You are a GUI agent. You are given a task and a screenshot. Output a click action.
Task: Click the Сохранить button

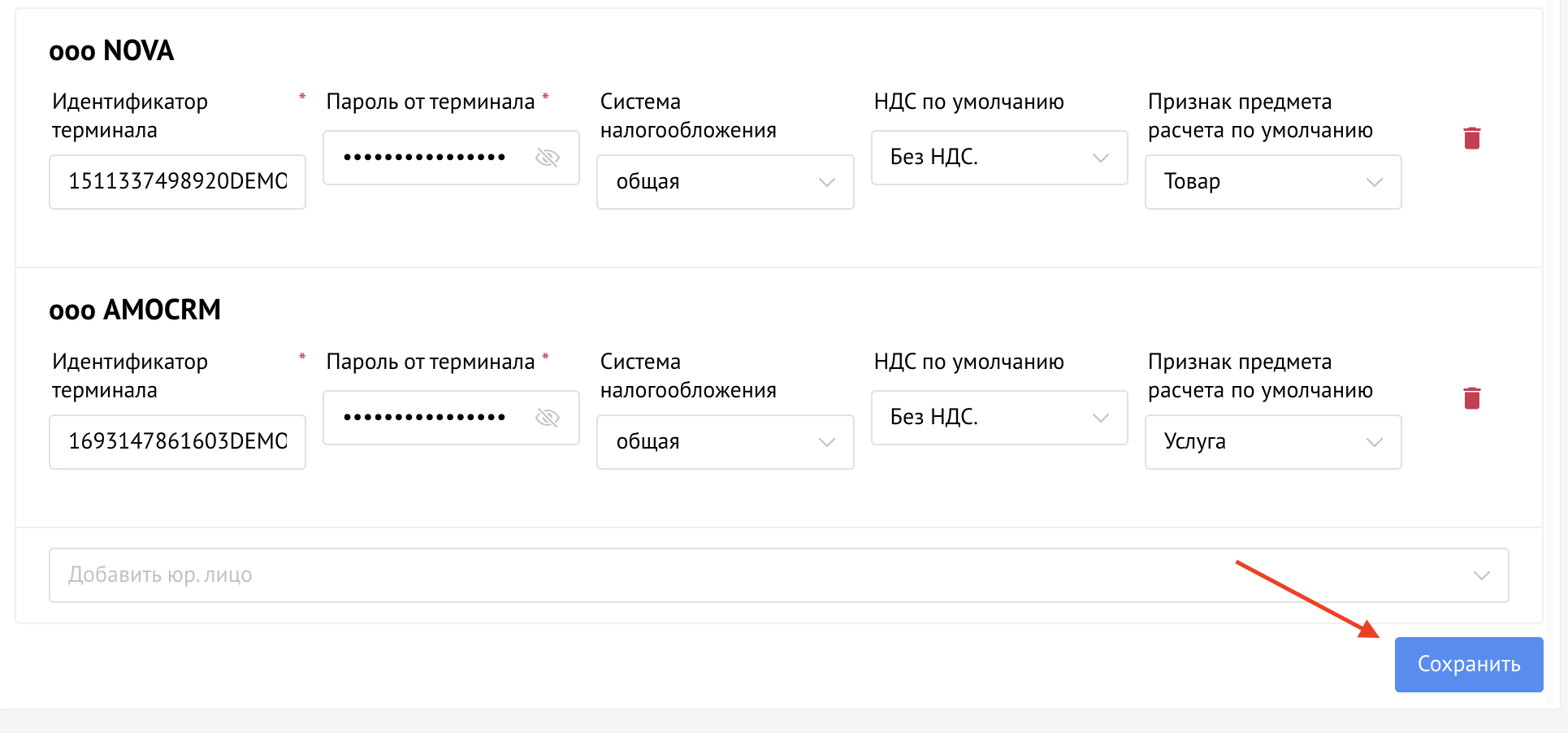click(x=1468, y=665)
